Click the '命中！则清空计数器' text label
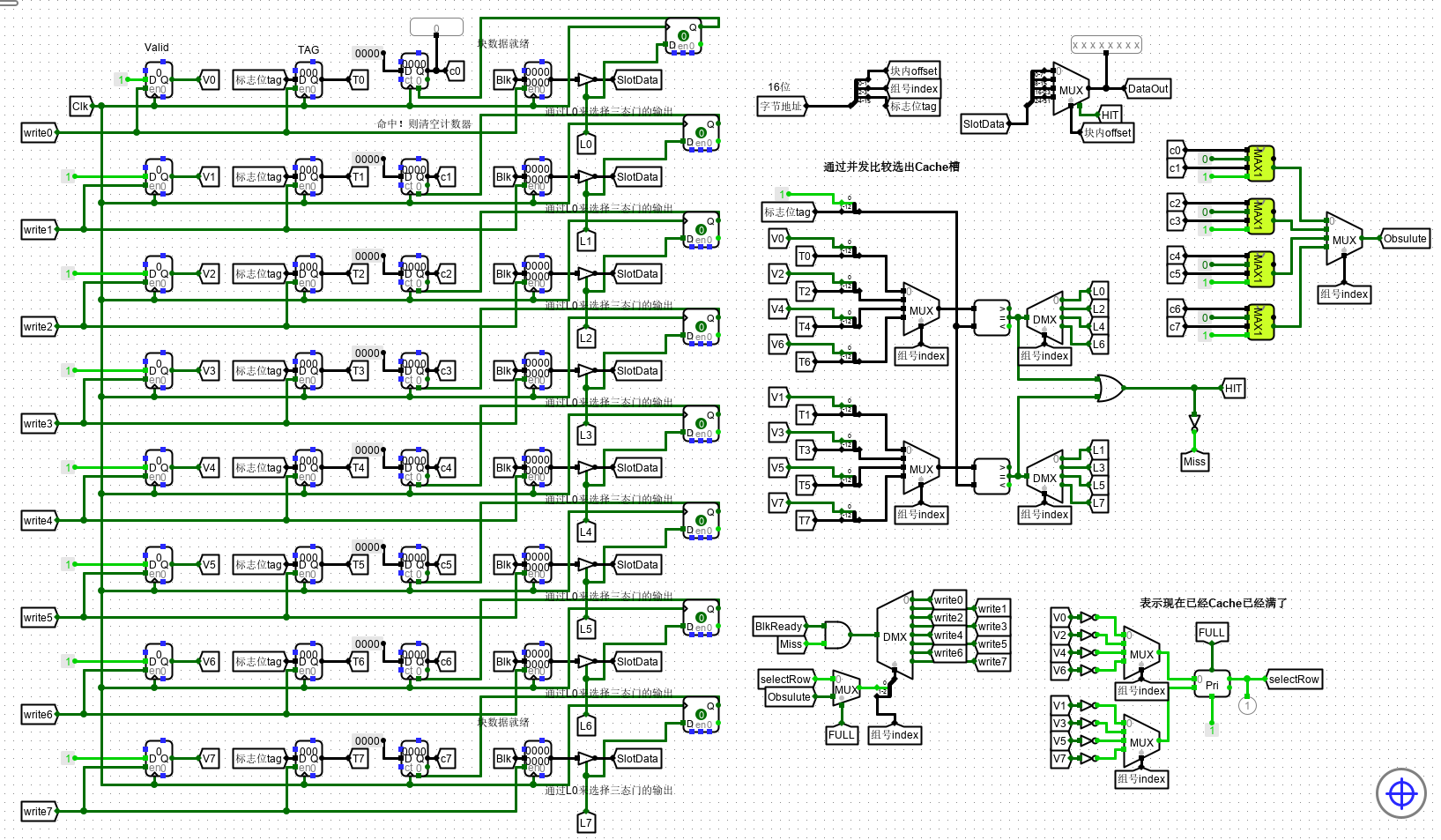1441x840 pixels. point(424,124)
